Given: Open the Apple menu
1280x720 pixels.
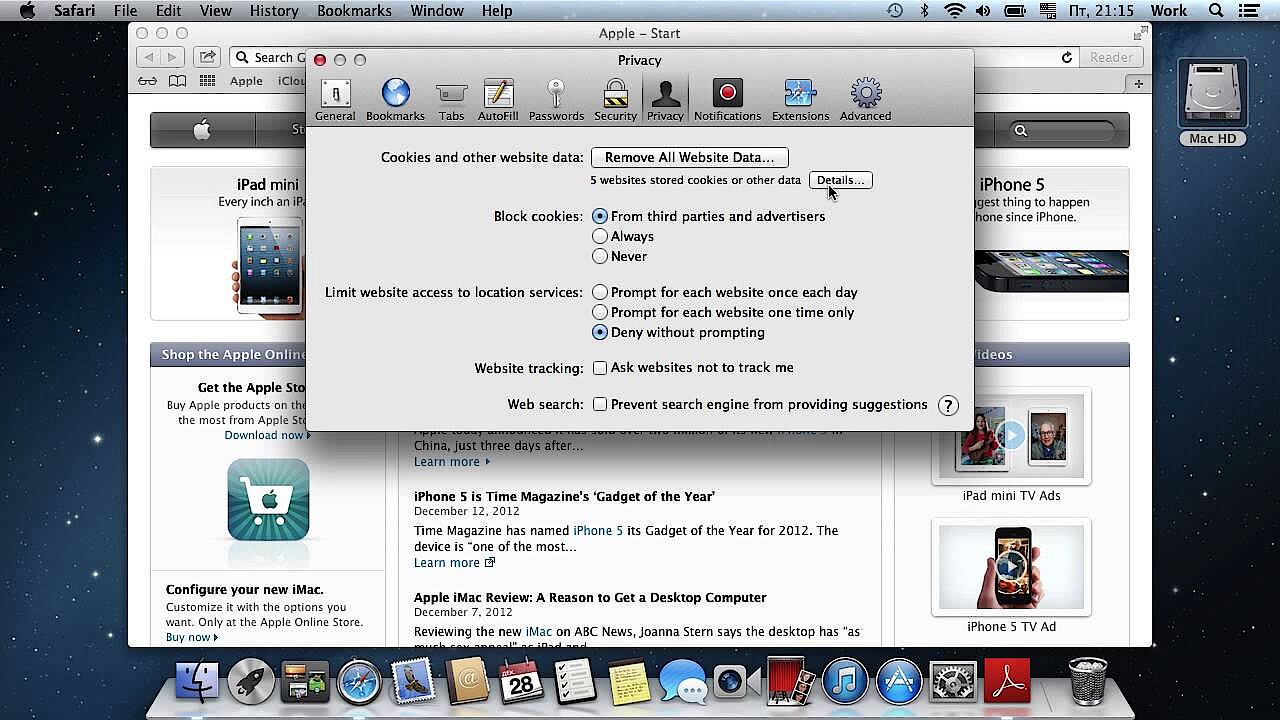Looking at the screenshot, I should point(27,11).
